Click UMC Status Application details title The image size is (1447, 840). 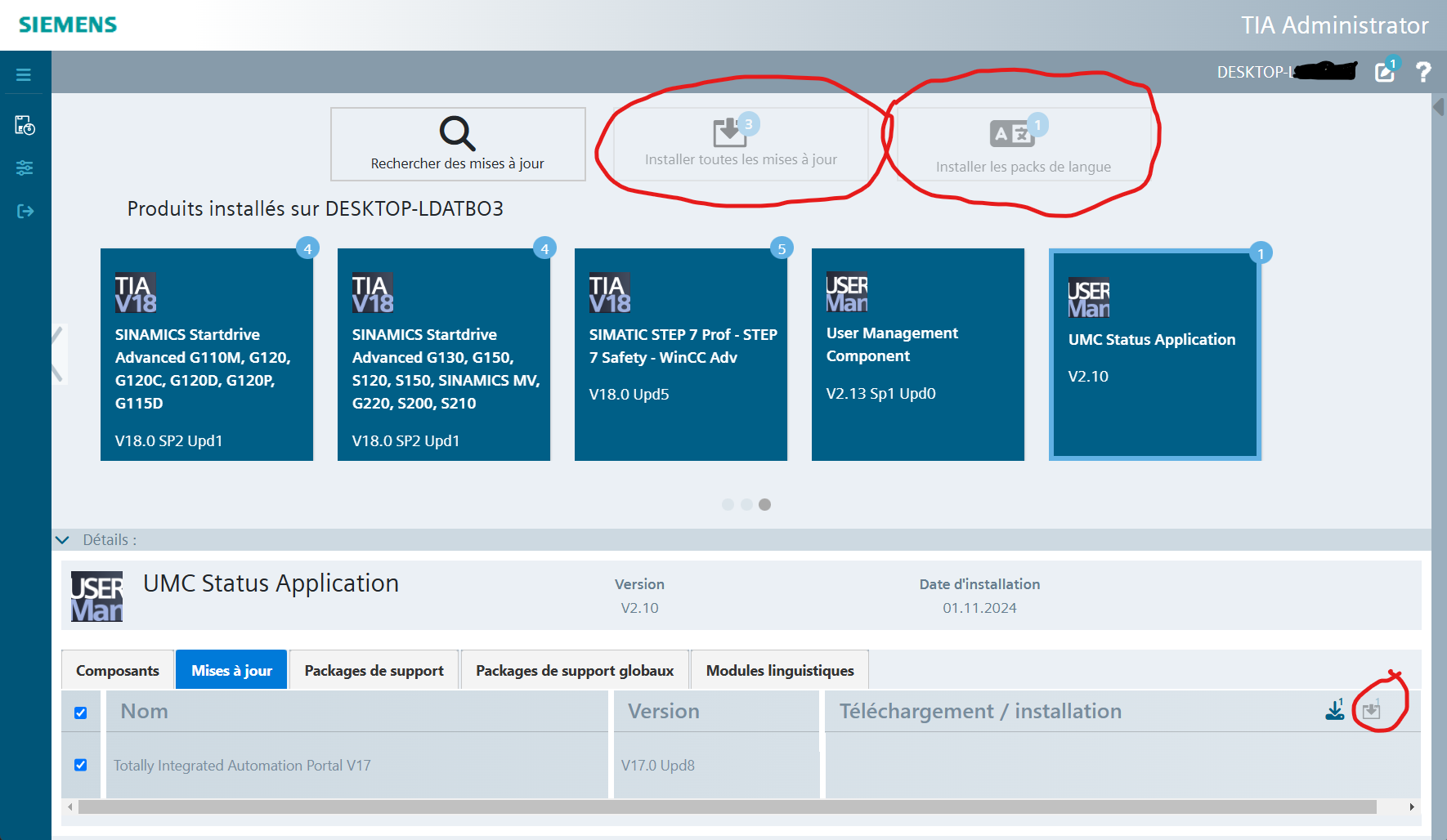pyautogui.click(x=271, y=583)
